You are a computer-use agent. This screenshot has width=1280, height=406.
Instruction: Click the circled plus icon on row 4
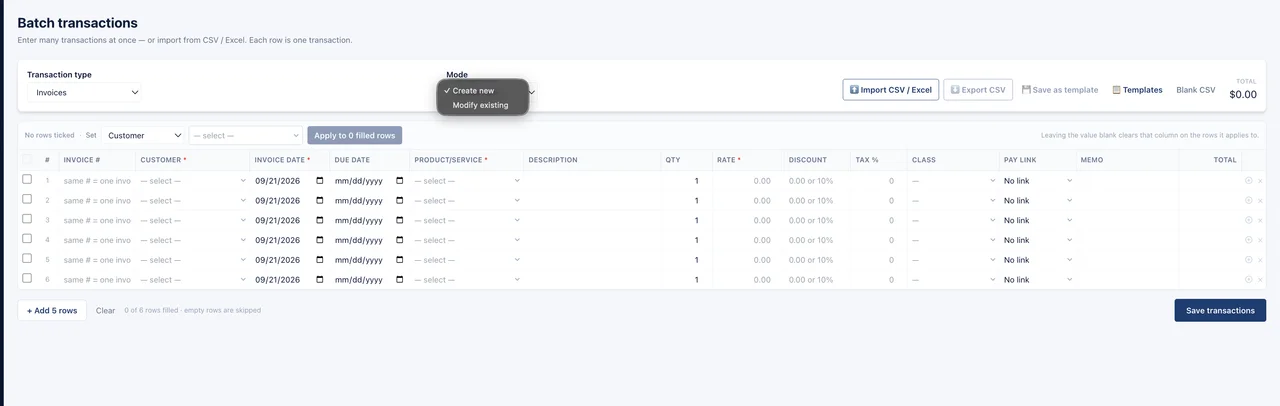1249,240
